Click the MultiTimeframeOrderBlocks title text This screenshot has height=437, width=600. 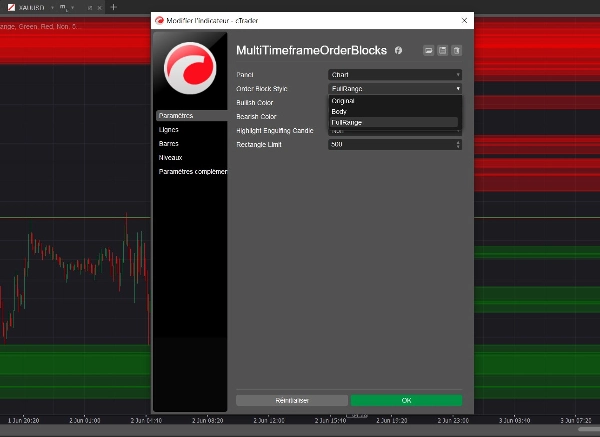coord(311,50)
